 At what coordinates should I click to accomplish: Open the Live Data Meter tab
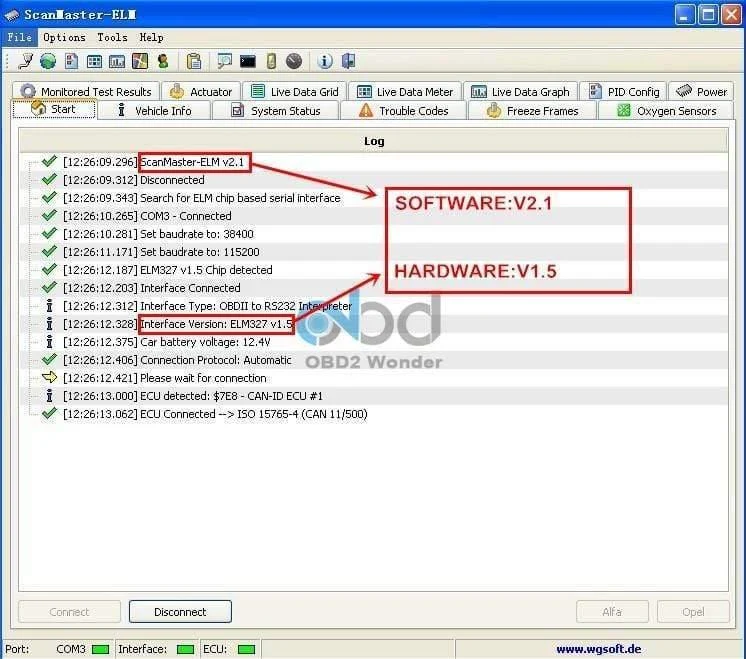click(405, 91)
